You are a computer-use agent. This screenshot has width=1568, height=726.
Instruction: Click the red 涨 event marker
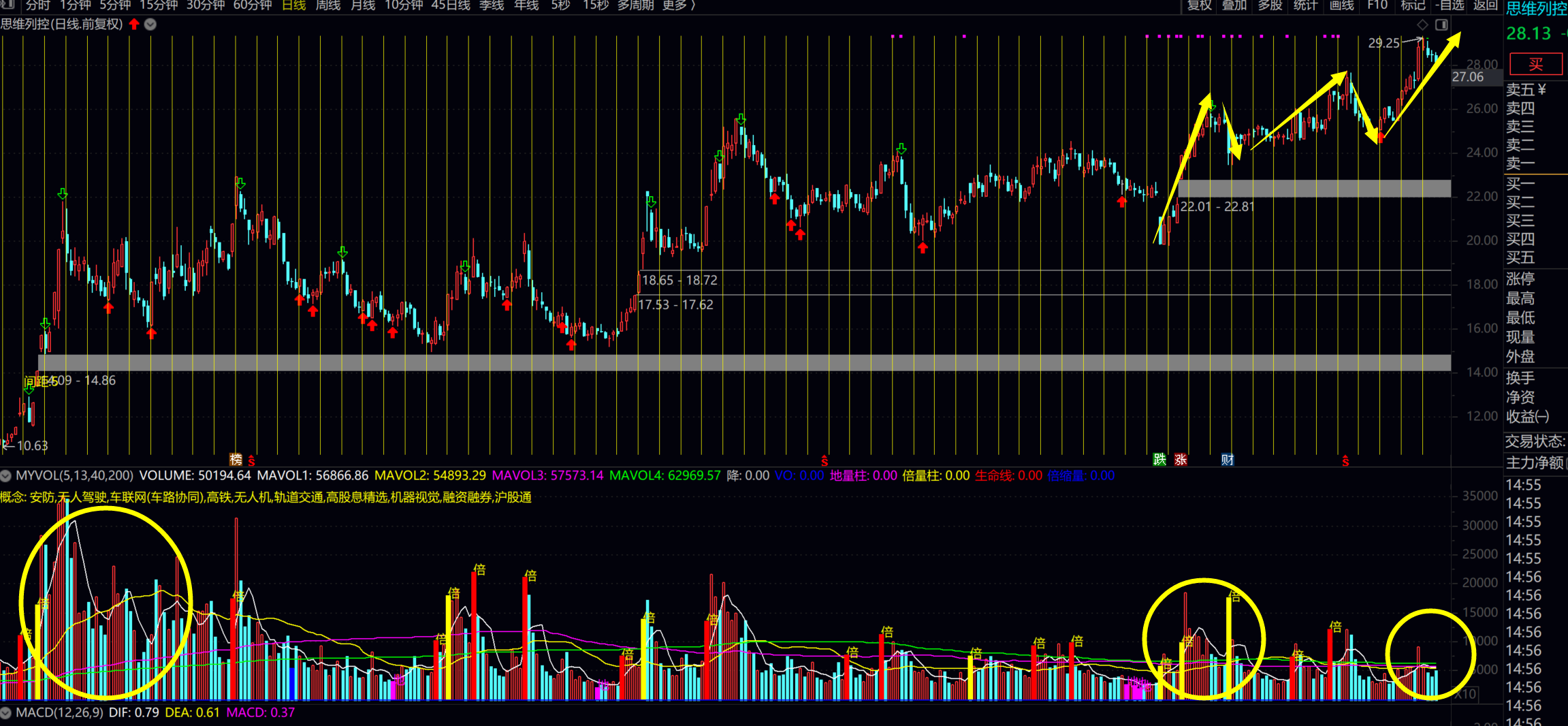pos(1181,459)
